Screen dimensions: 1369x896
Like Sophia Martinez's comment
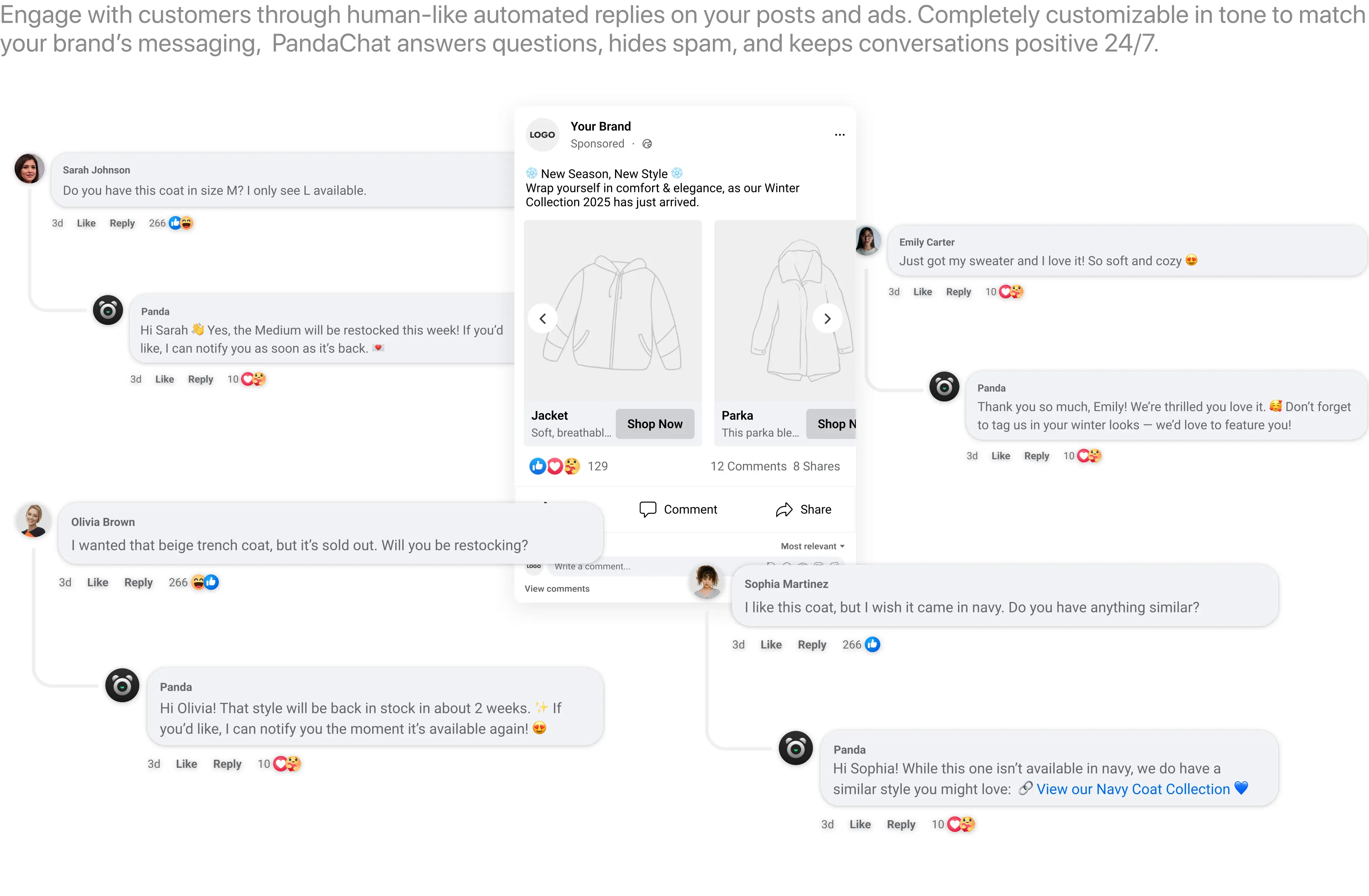pos(771,645)
